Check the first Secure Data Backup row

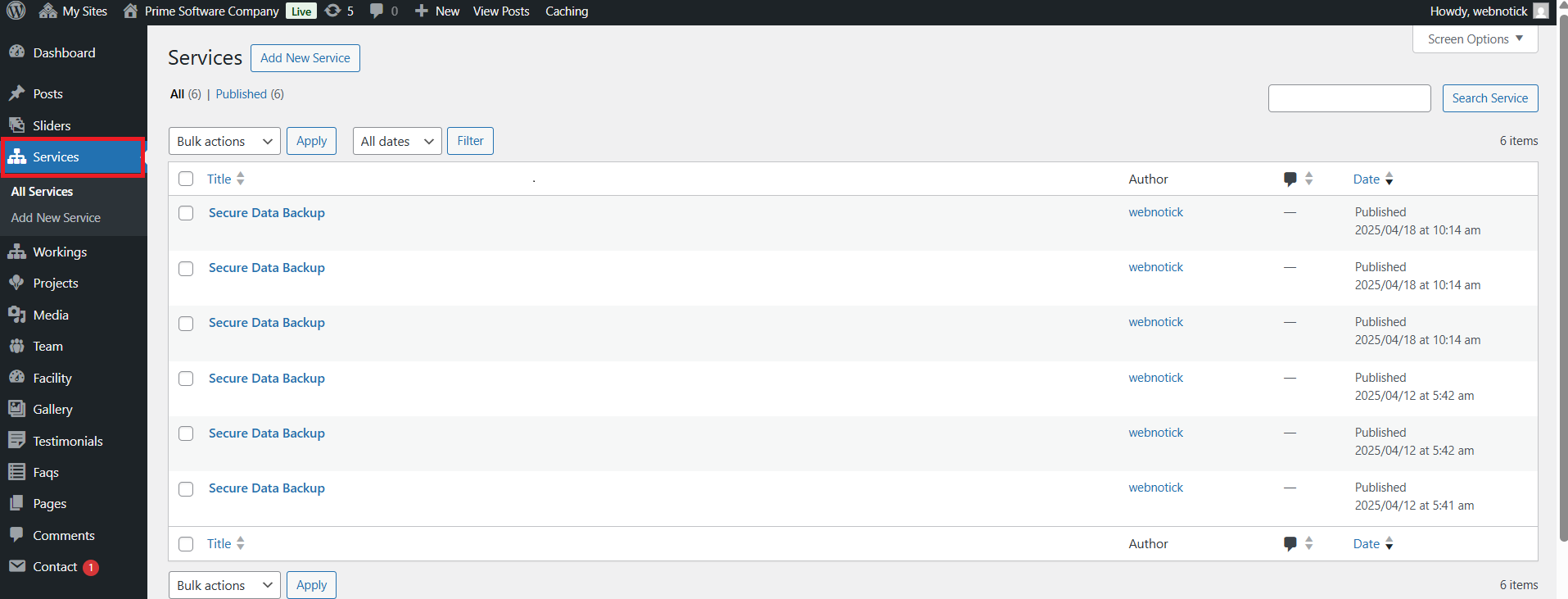(x=186, y=213)
